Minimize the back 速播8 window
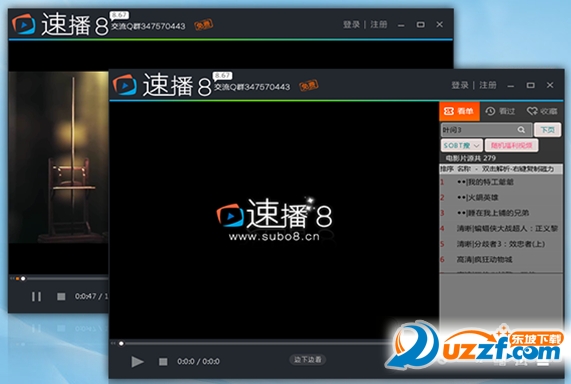This screenshot has width=571, height=384. 401,25
